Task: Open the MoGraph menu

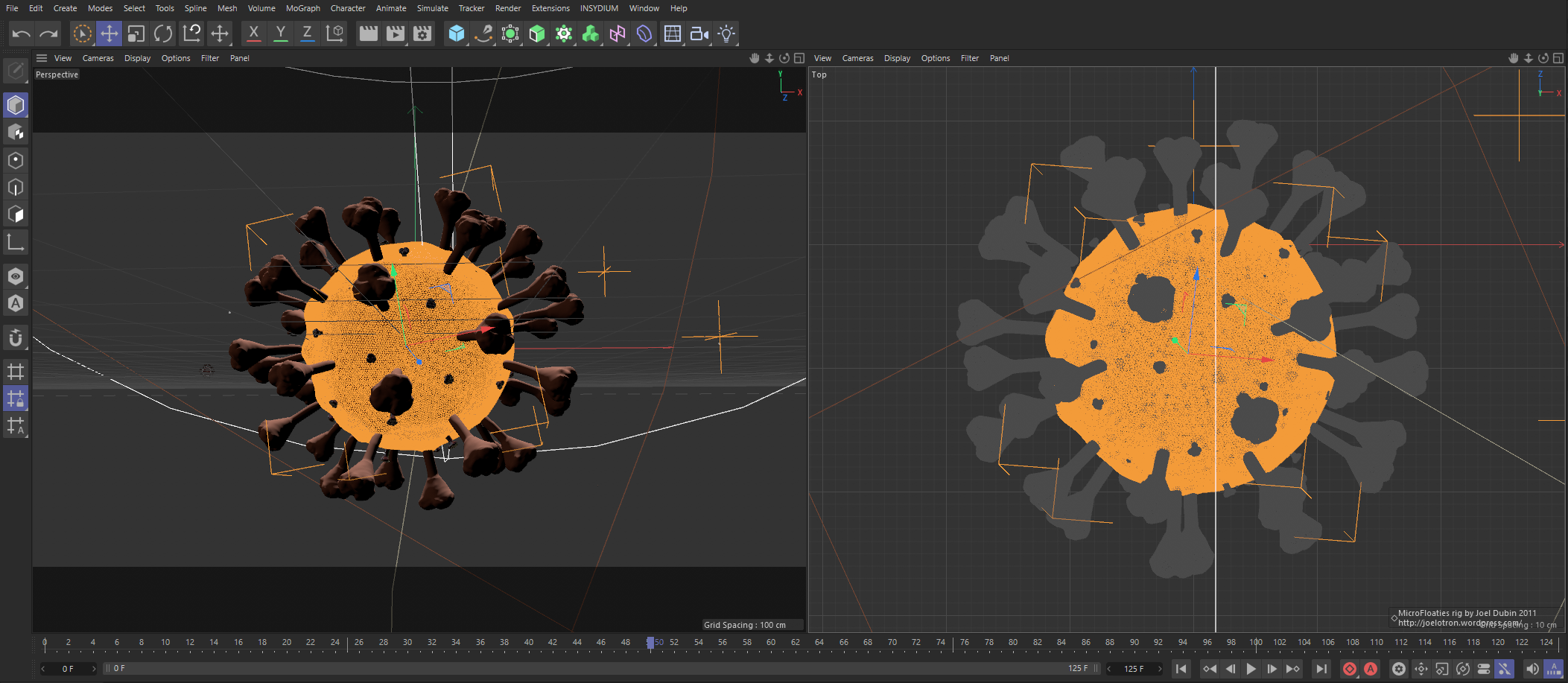Action: [x=302, y=8]
